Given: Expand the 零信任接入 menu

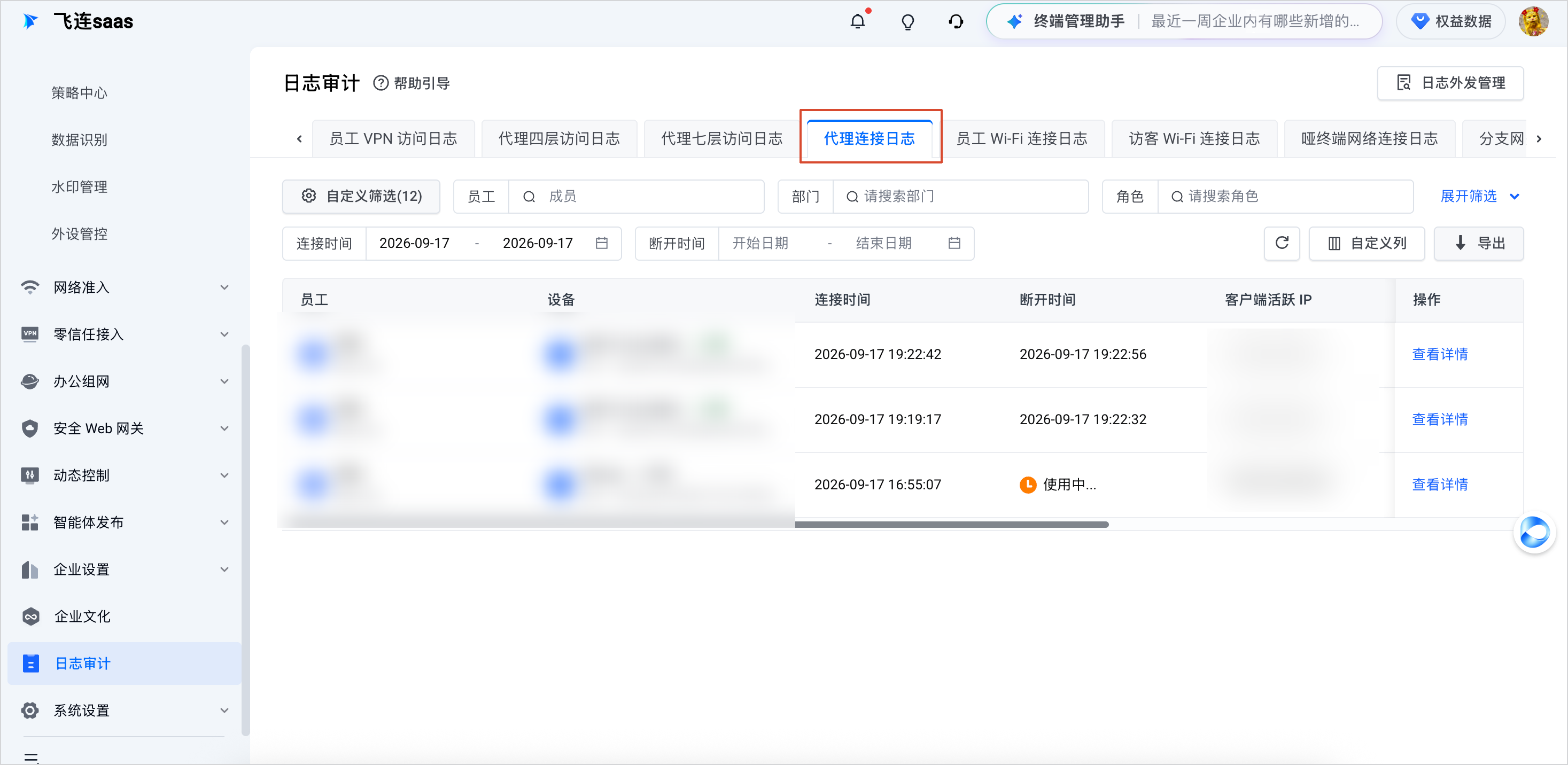Looking at the screenshot, I should click(x=125, y=334).
